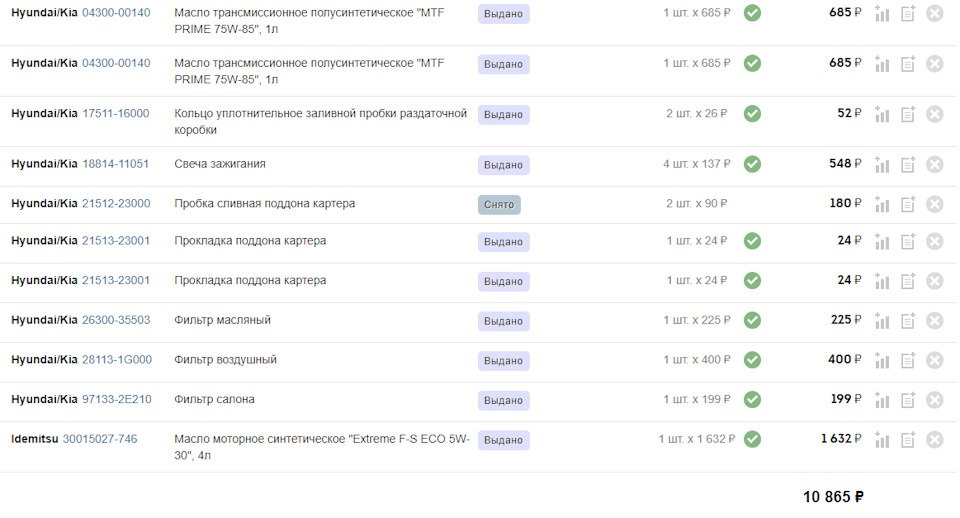Image resolution: width=960 pixels, height=518 pixels.
Task: Click the bar chart icon in the Idemitsu row
Action: tap(882, 440)
